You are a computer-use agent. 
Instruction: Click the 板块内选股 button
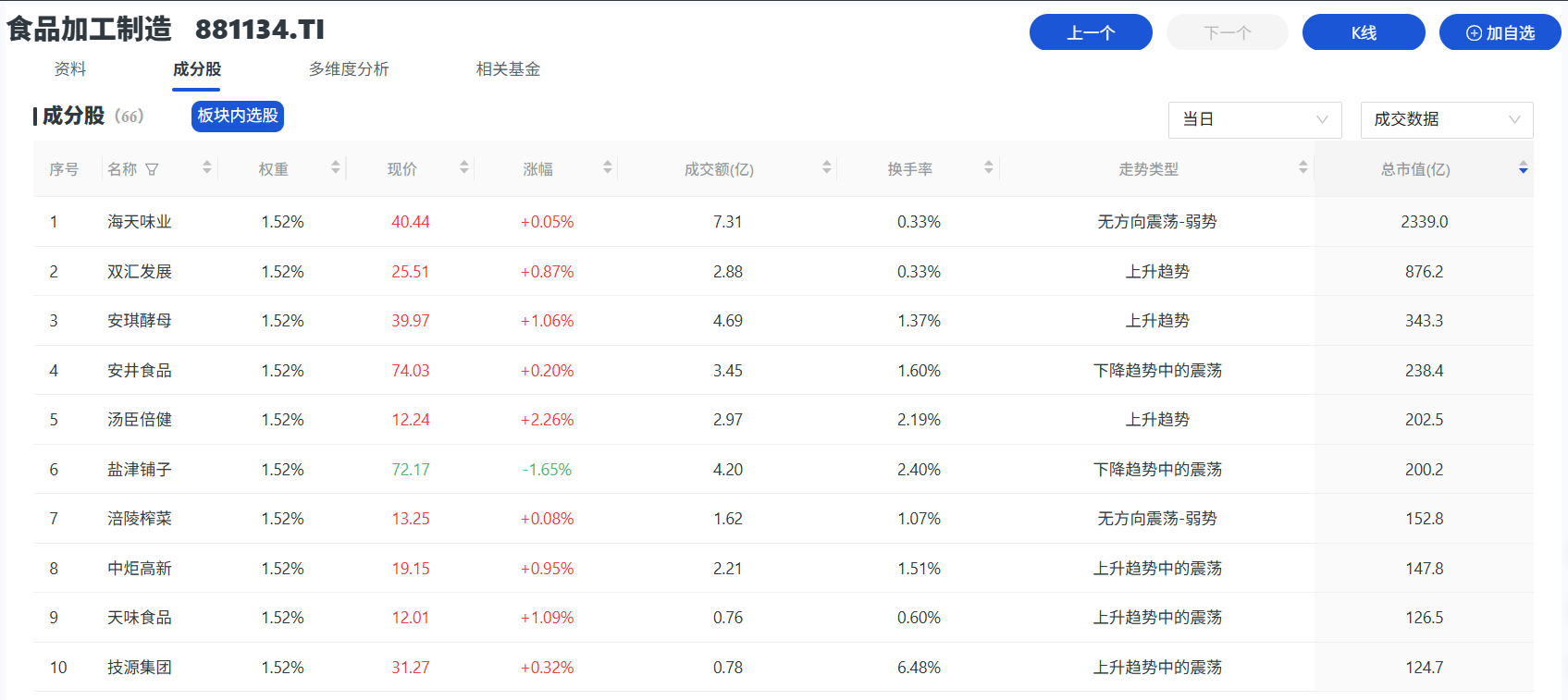coord(238,116)
